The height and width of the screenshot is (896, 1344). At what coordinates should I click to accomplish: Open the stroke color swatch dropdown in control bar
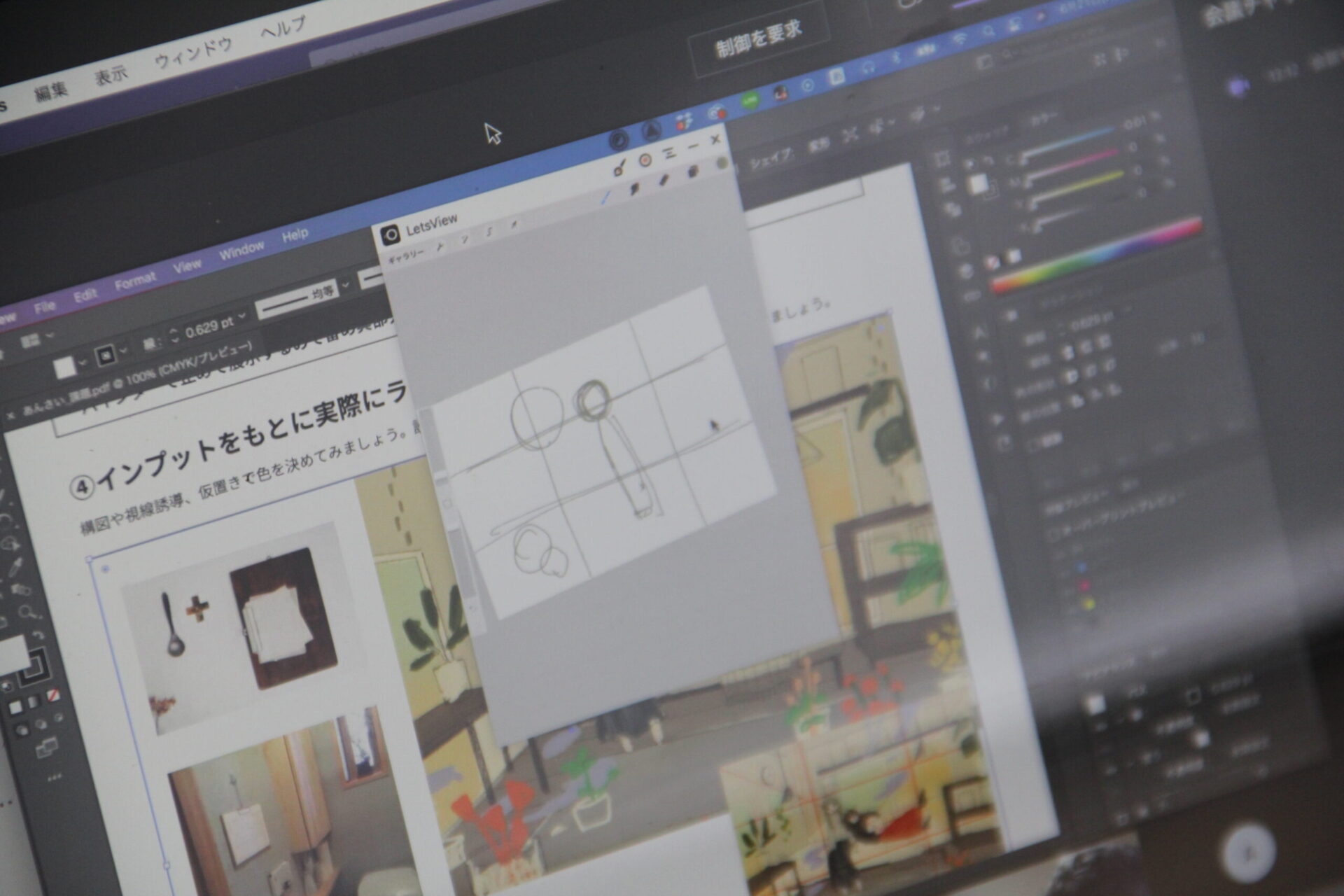(123, 349)
